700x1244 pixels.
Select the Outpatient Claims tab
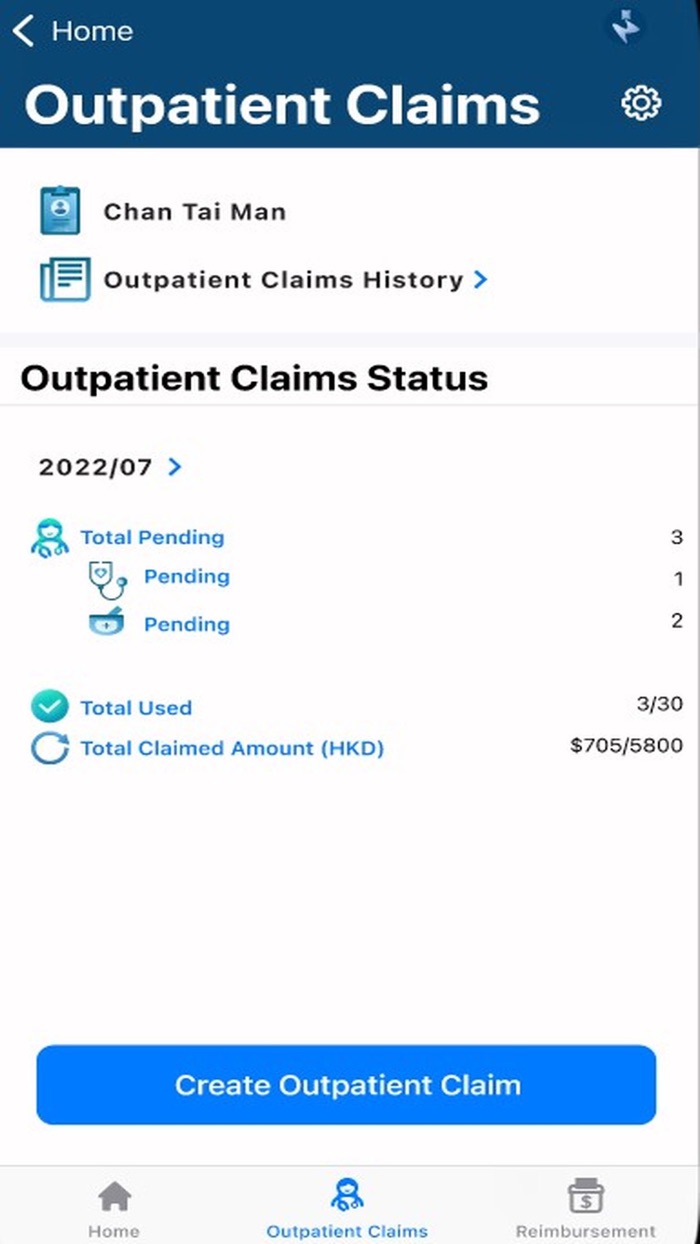[347, 1208]
